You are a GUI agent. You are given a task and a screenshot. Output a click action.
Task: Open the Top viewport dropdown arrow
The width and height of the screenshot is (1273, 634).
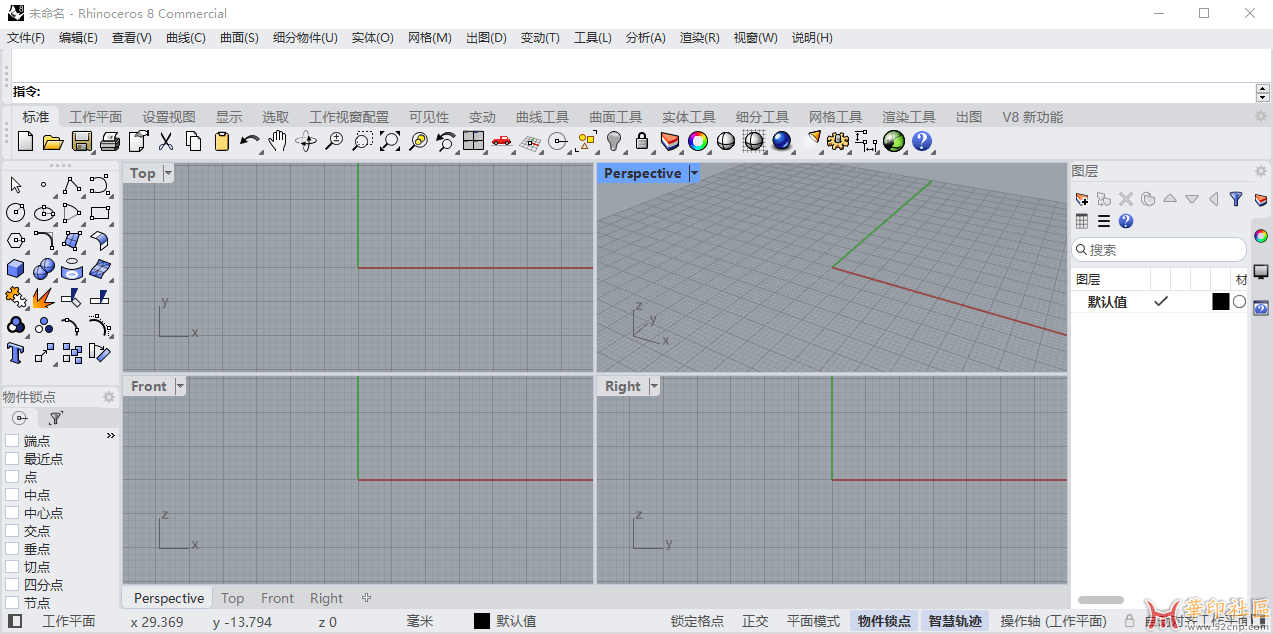pos(168,173)
